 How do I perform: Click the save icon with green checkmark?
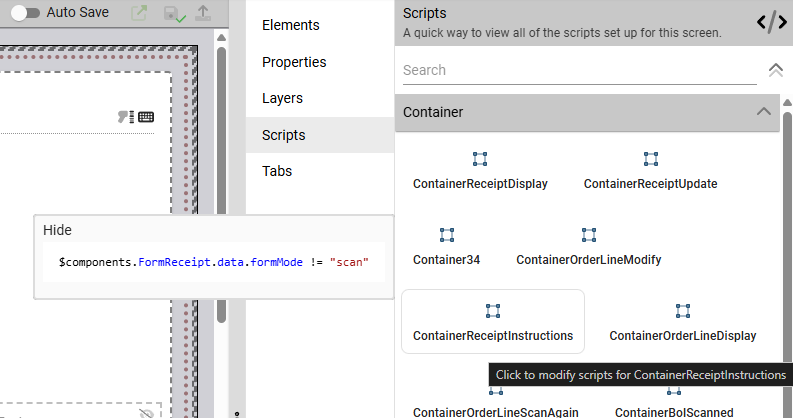point(172,15)
